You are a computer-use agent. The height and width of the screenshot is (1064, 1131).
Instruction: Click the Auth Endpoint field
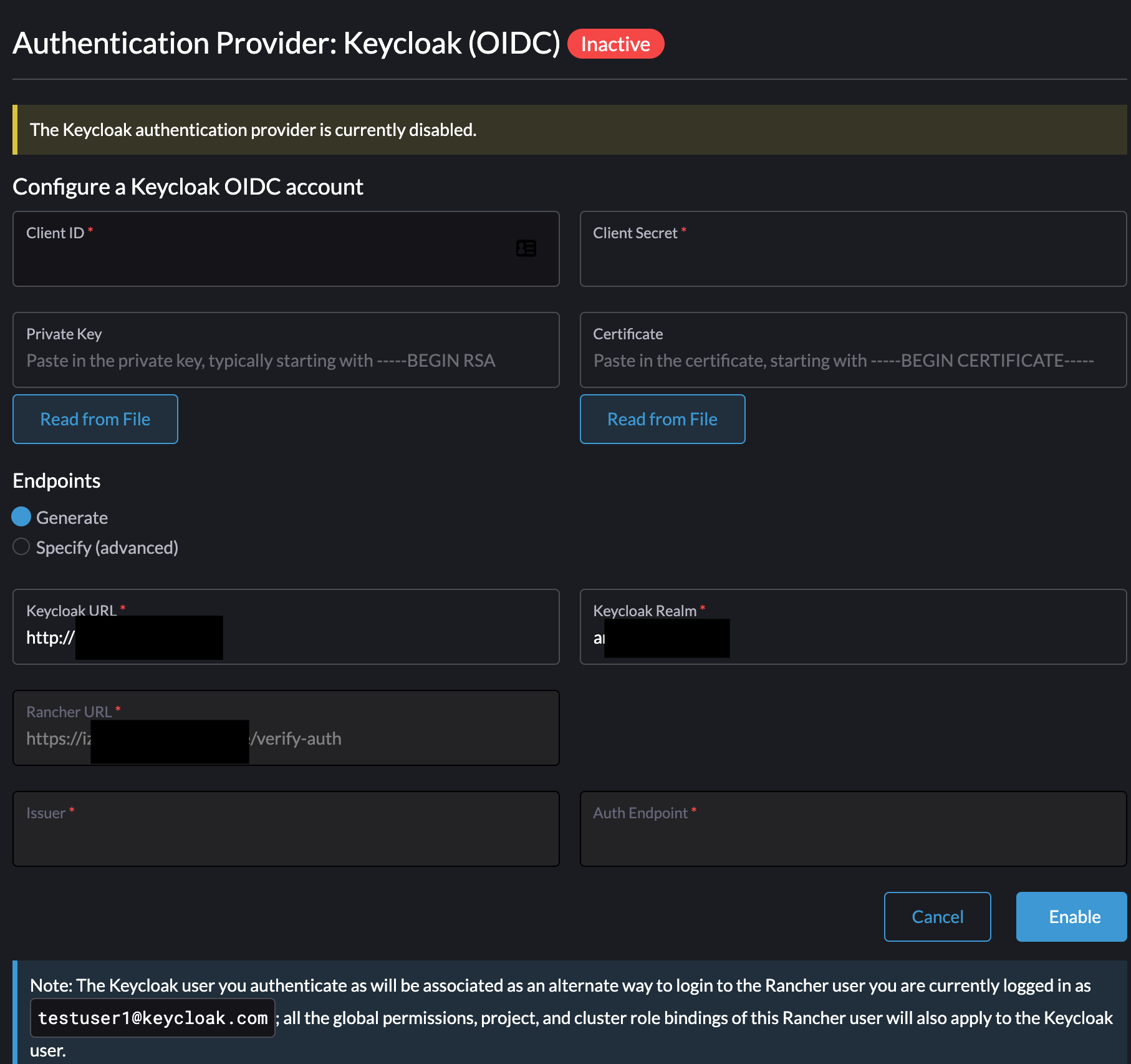tap(853, 829)
